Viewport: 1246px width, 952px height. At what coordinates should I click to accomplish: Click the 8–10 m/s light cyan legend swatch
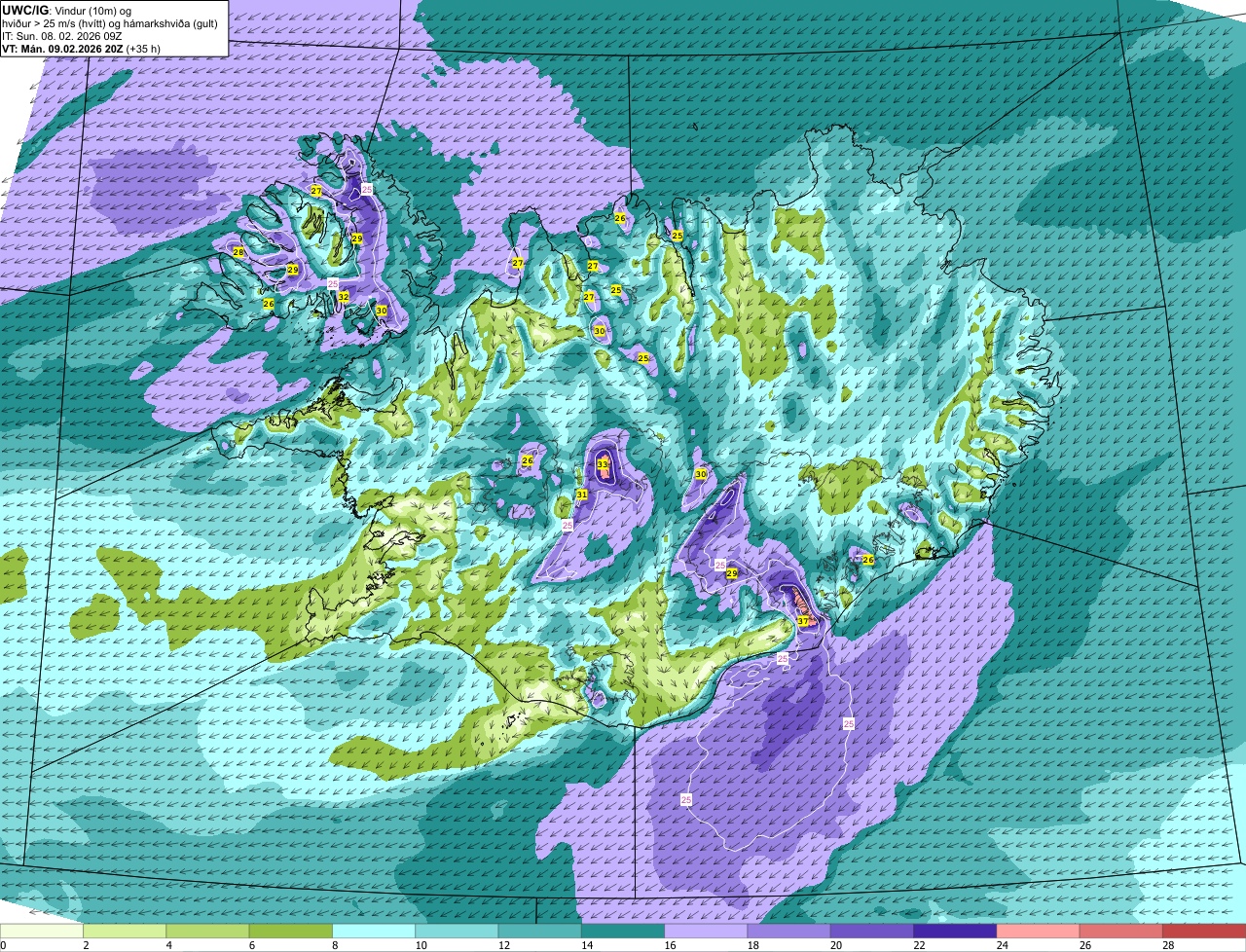coord(374,931)
